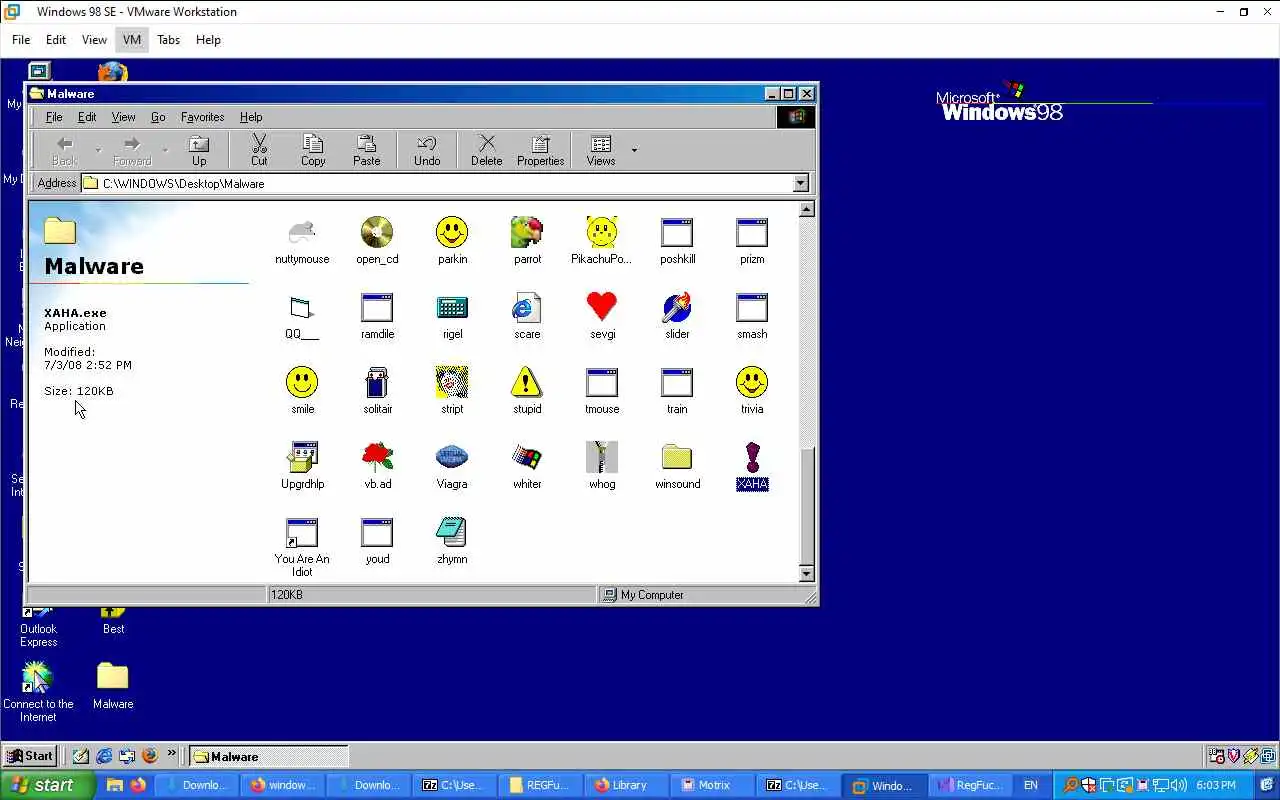Expand the Views dropdown arrow
Screen dimensions: 1280x800
click(634, 150)
